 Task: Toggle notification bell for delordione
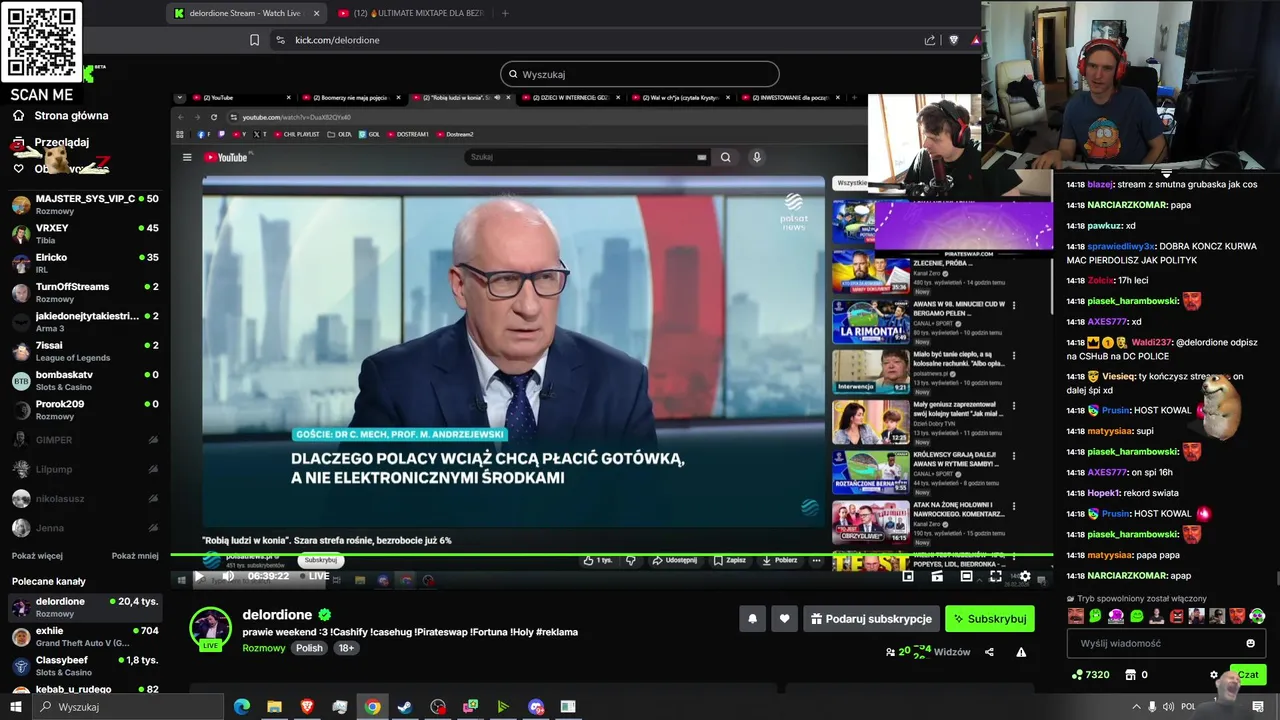pos(753,619)
